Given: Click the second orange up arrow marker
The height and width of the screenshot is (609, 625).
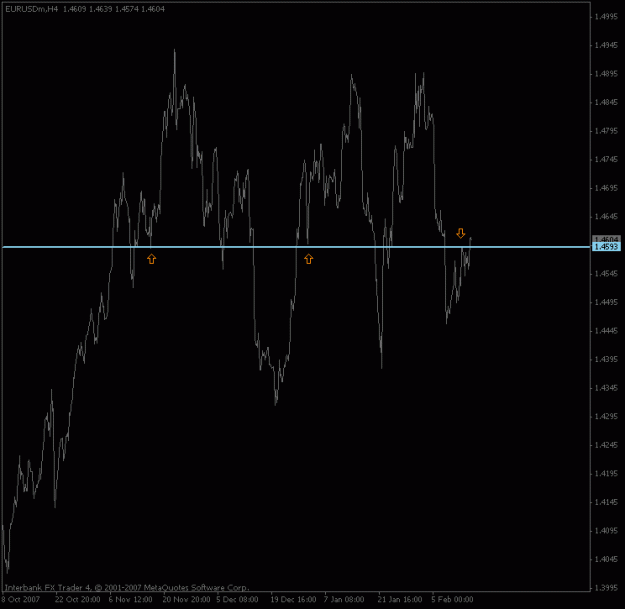Looking at the screenshot, I should (x=309, y=259).
